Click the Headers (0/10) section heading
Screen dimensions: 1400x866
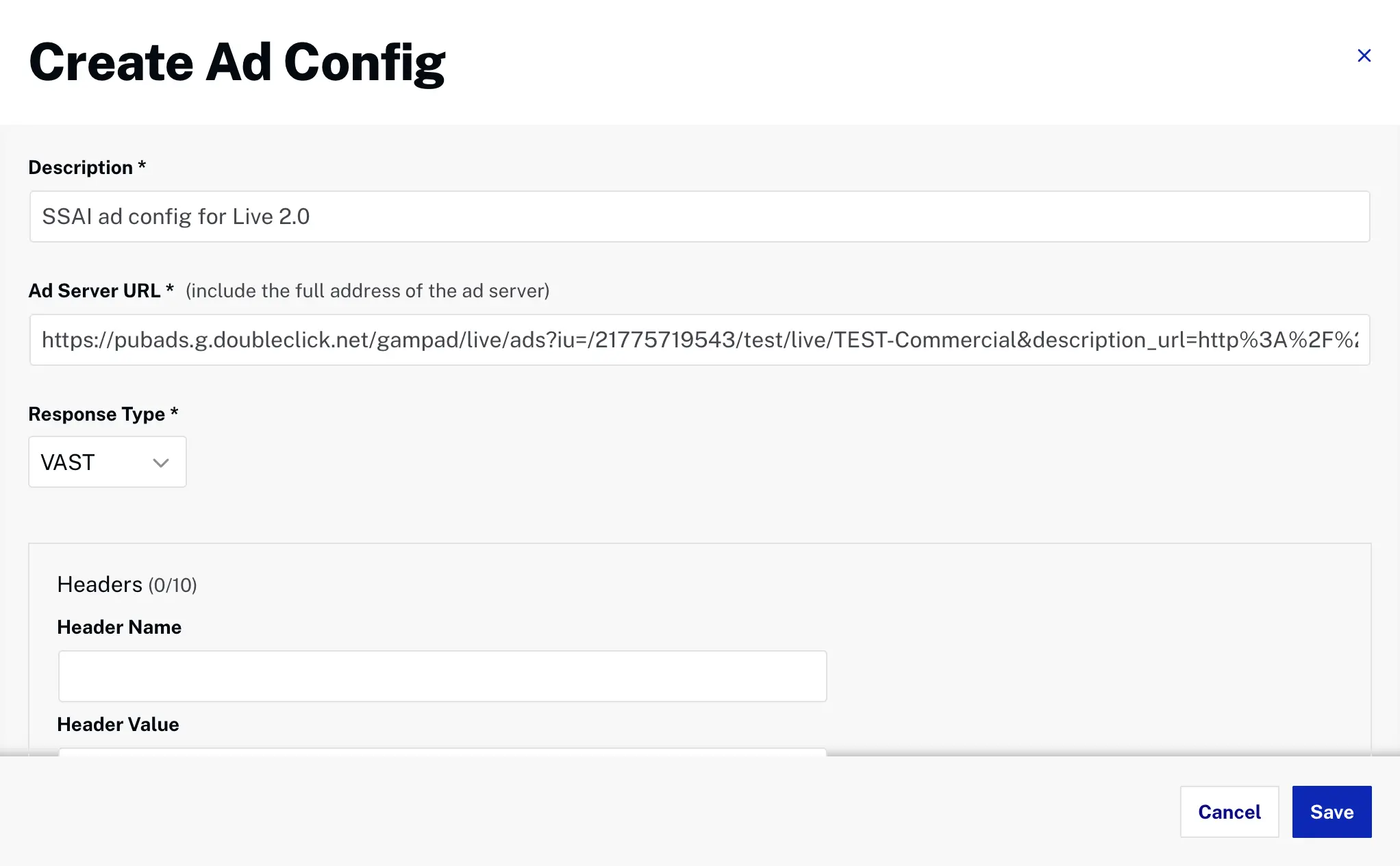[127, 584]
